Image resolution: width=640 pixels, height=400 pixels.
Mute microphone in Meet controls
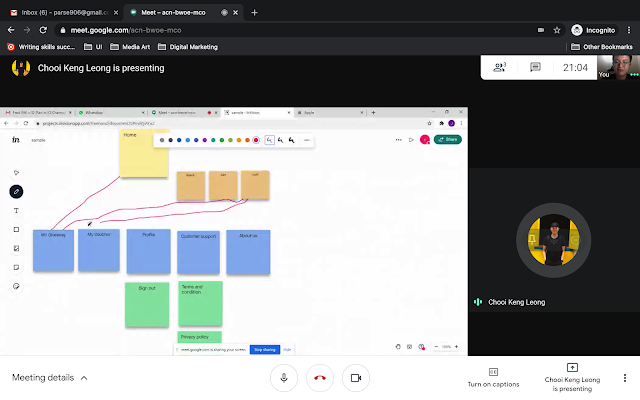(x=284, y=378)
